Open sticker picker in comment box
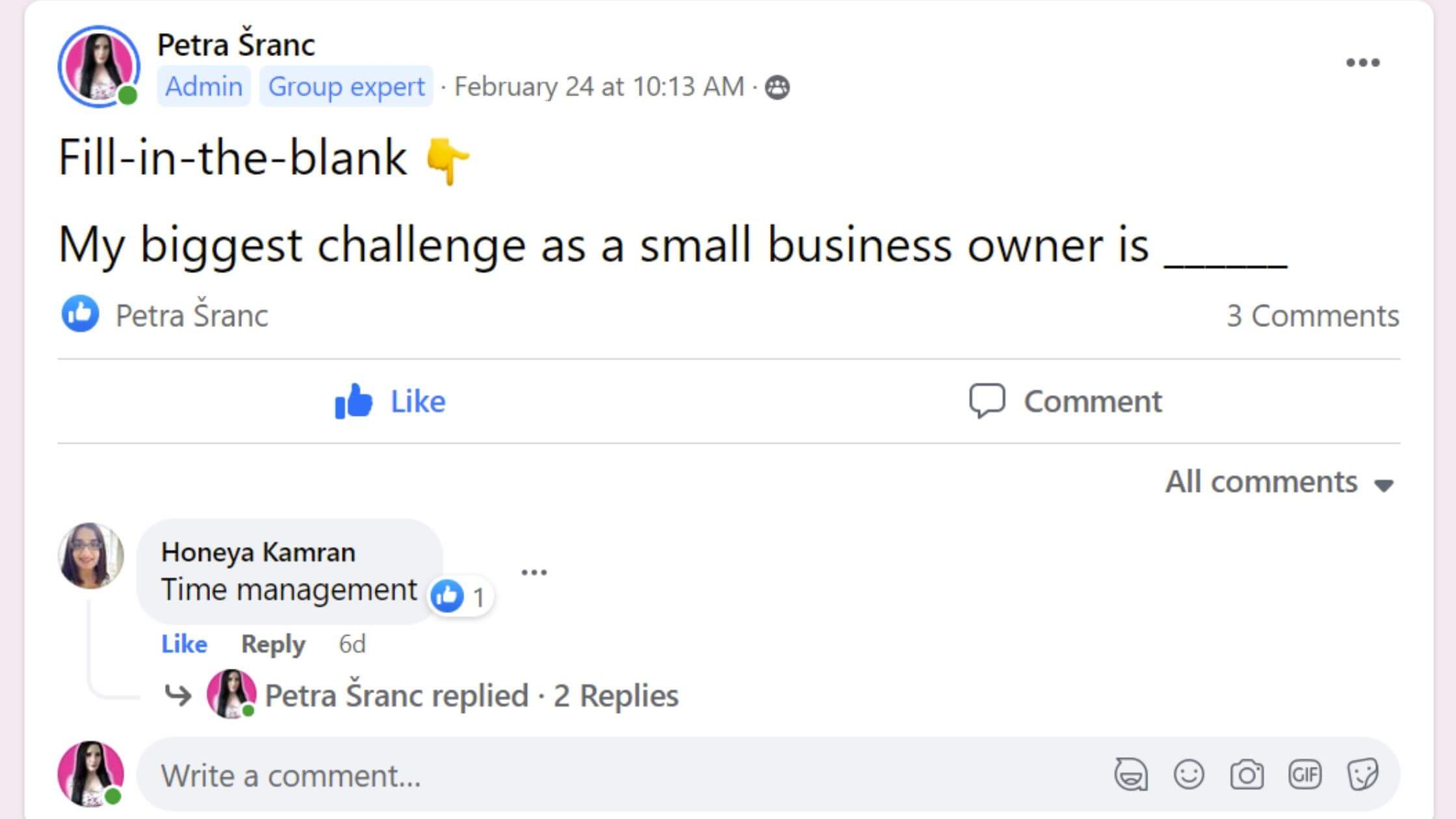Screen dimensions: 1456x819 [1362, 775]
